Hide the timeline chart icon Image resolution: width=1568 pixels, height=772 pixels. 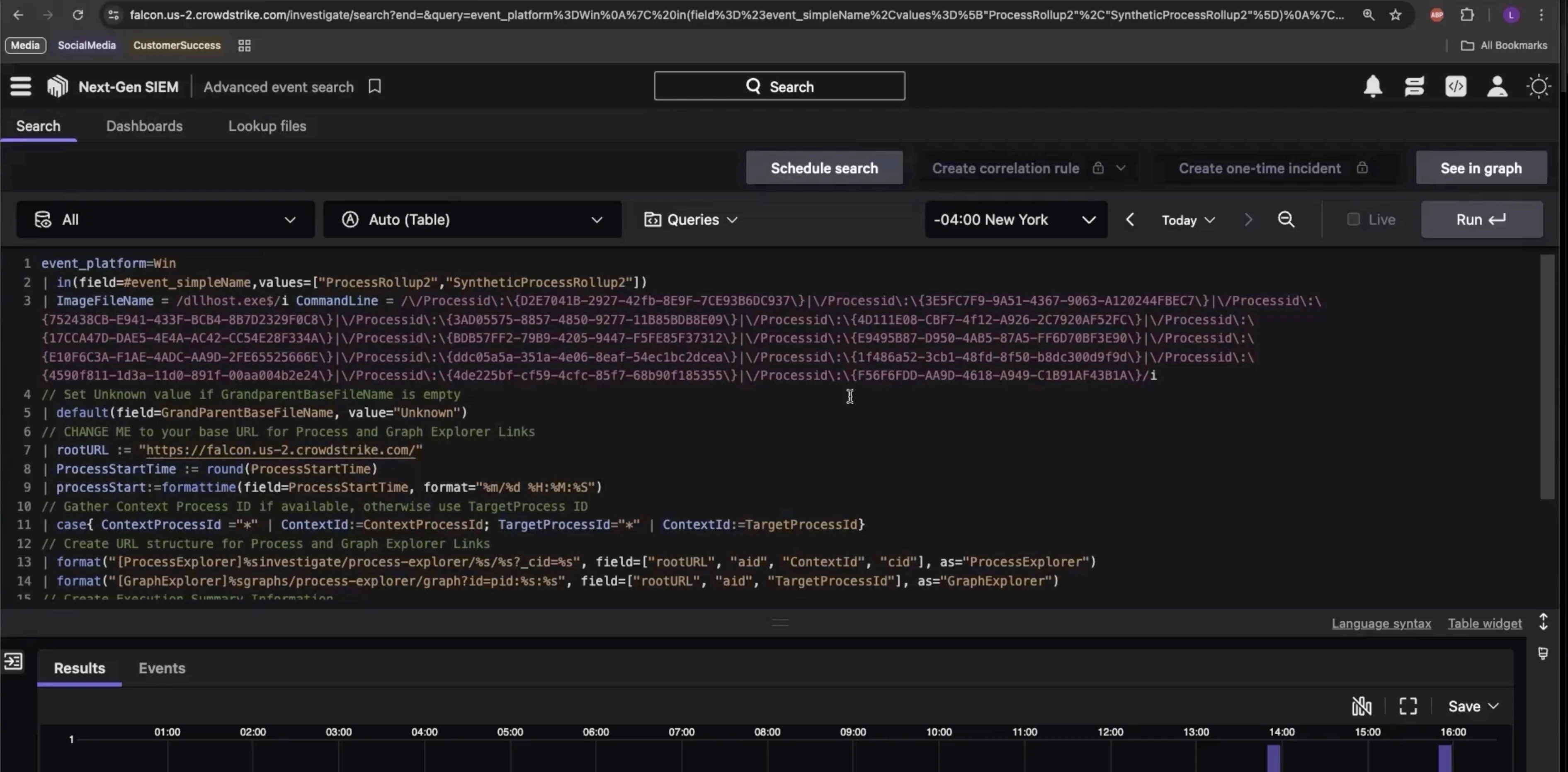tap(1362, 706)
